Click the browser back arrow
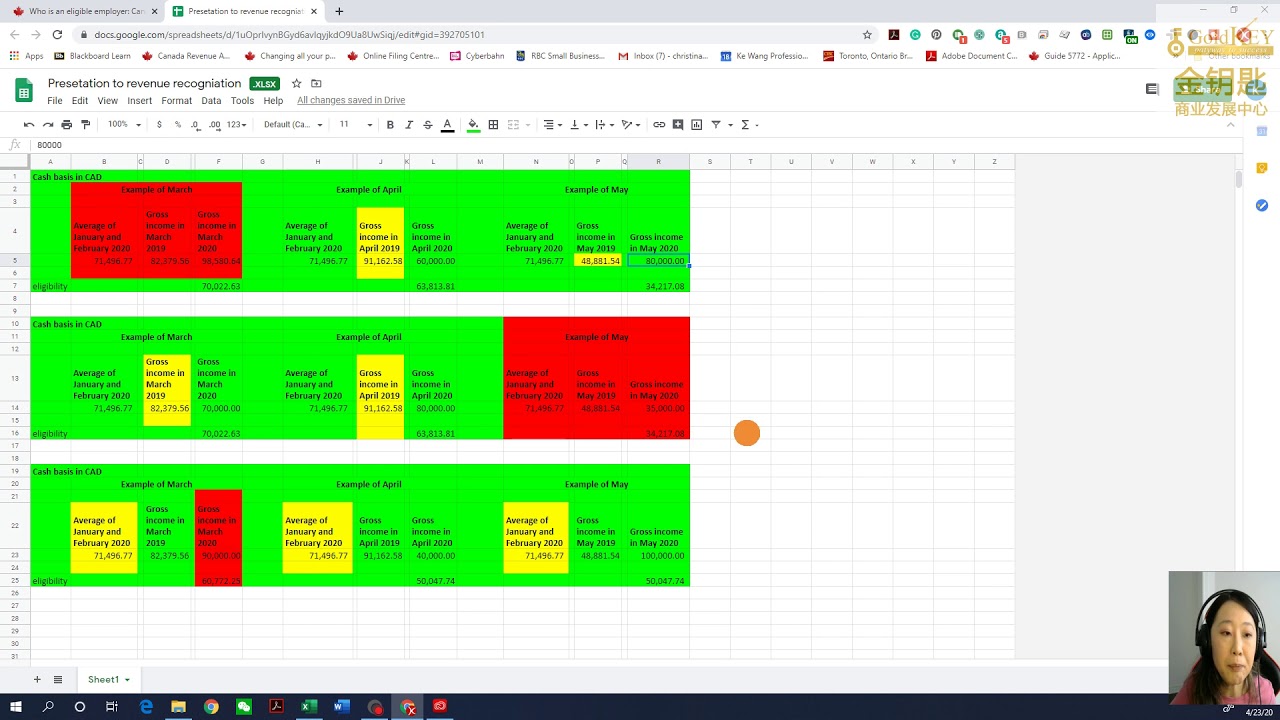The height and width of the screenshot is (720, 1280). pyautogui.click(x=14, y=34)
